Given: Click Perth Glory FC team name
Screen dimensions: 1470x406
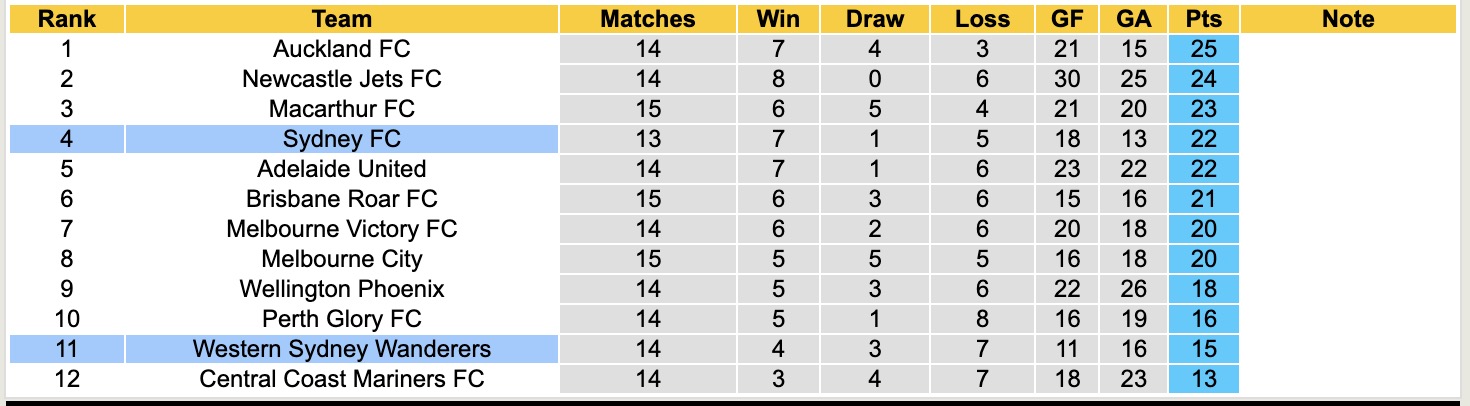Looking at the screenshot, I should [341, 319].
